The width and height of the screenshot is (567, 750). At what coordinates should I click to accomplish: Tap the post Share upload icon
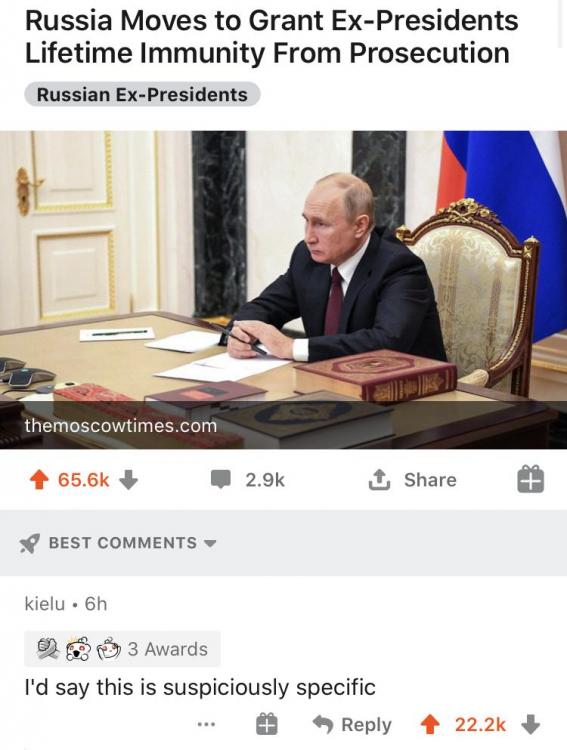coord(378,480)
